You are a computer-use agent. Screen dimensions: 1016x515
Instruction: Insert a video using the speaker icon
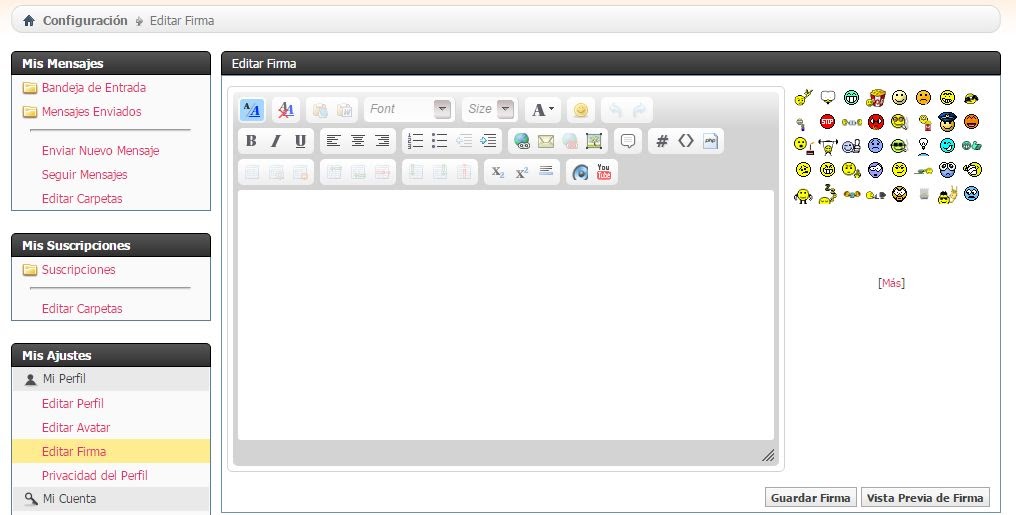coord(580,172)
